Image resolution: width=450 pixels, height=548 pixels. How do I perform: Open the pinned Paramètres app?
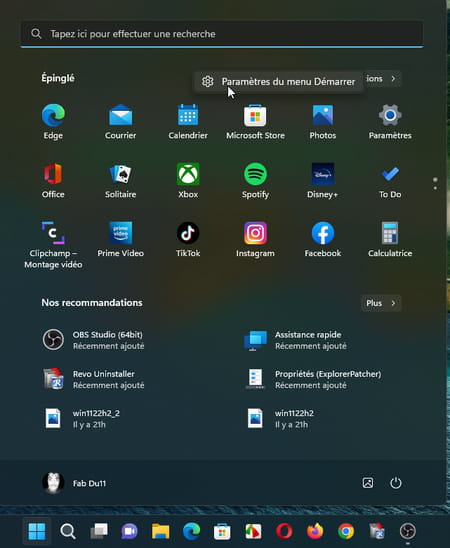[390, 122]
